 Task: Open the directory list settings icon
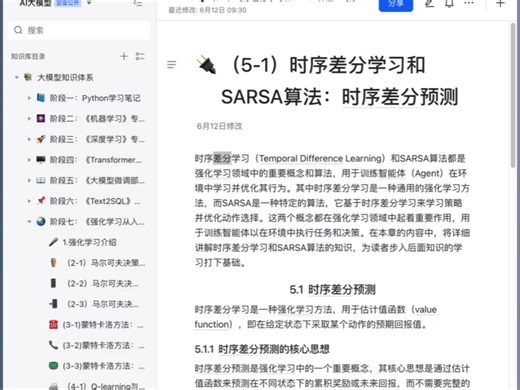[140, 56]
